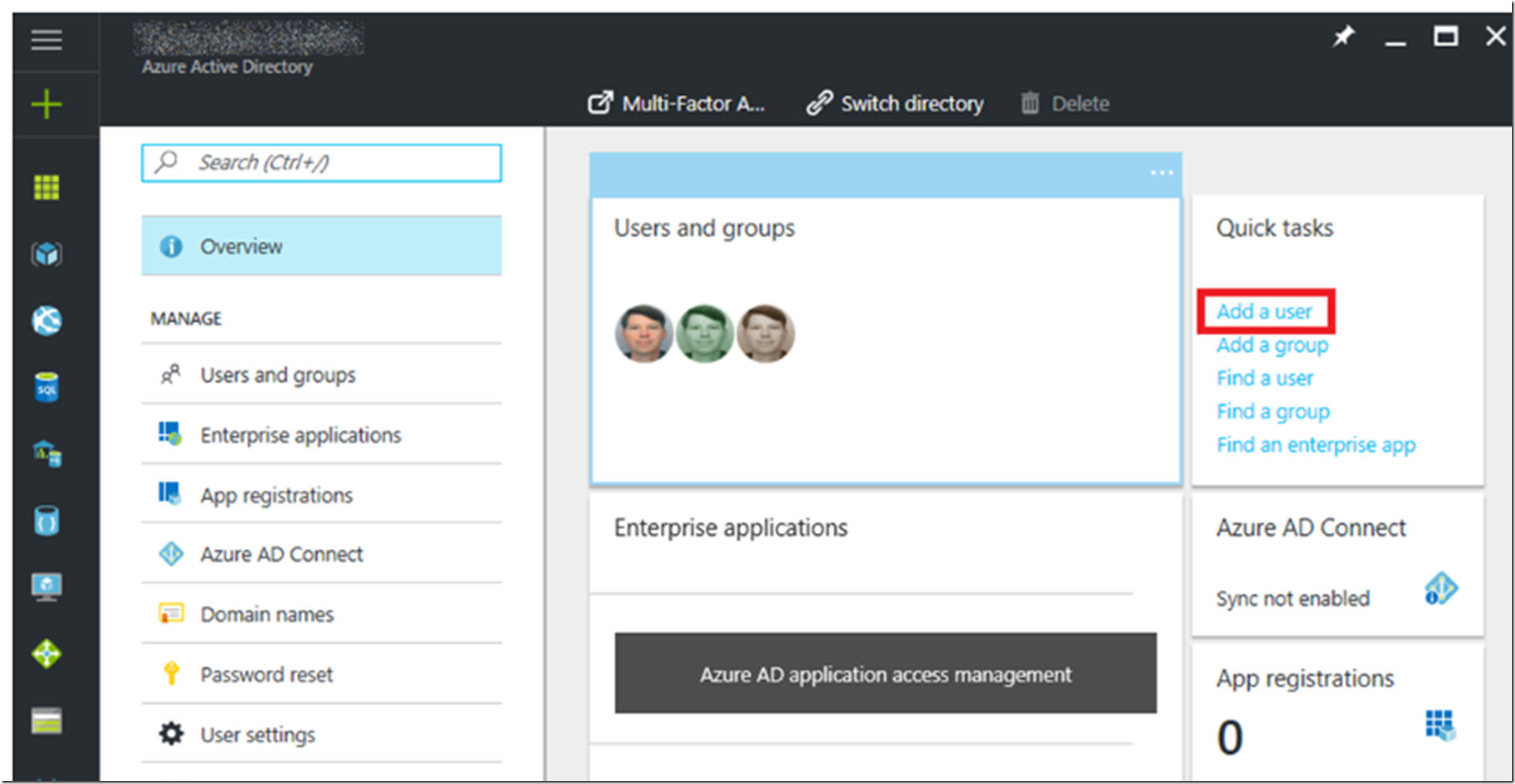Viewport: 1515px width, 784px height.
Task: Click the Search (Ctrl+/) input field
Action: click(x=322, y=163)
